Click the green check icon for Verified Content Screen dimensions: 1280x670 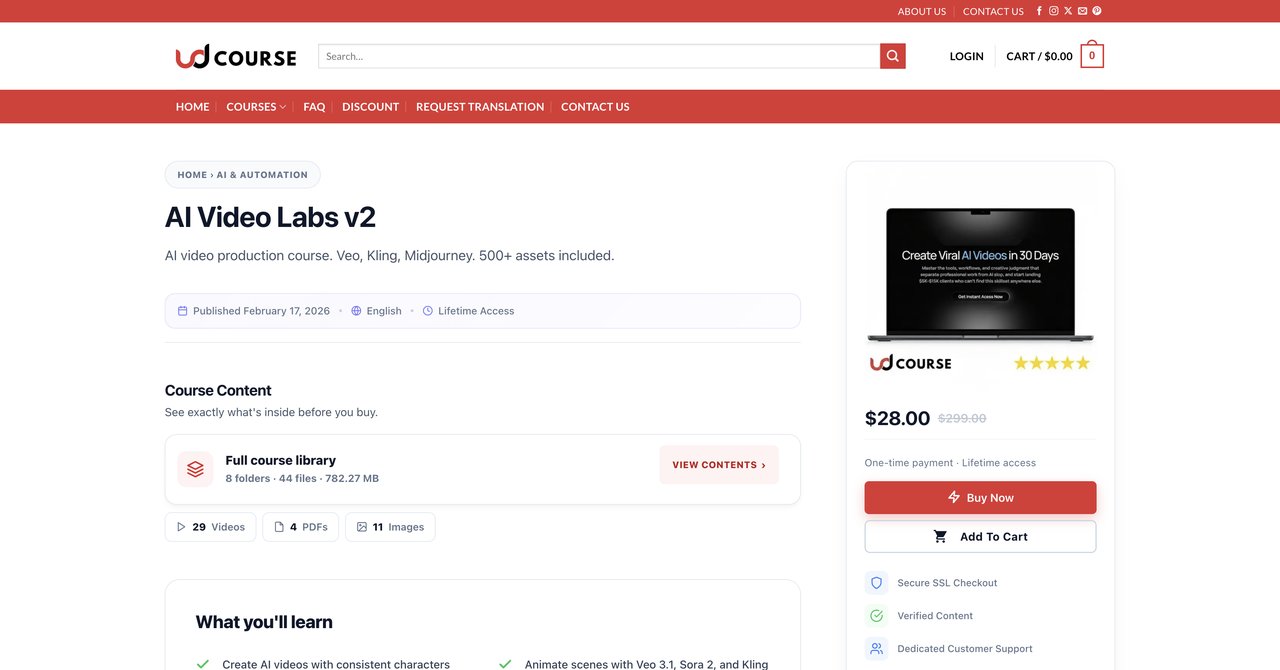coord(877,616)
